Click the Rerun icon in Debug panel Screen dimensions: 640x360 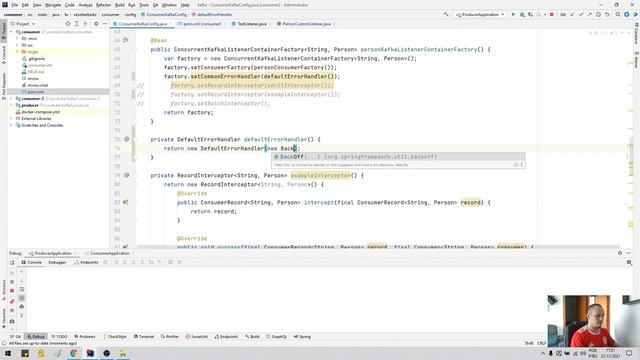click(x=12, y=262)
